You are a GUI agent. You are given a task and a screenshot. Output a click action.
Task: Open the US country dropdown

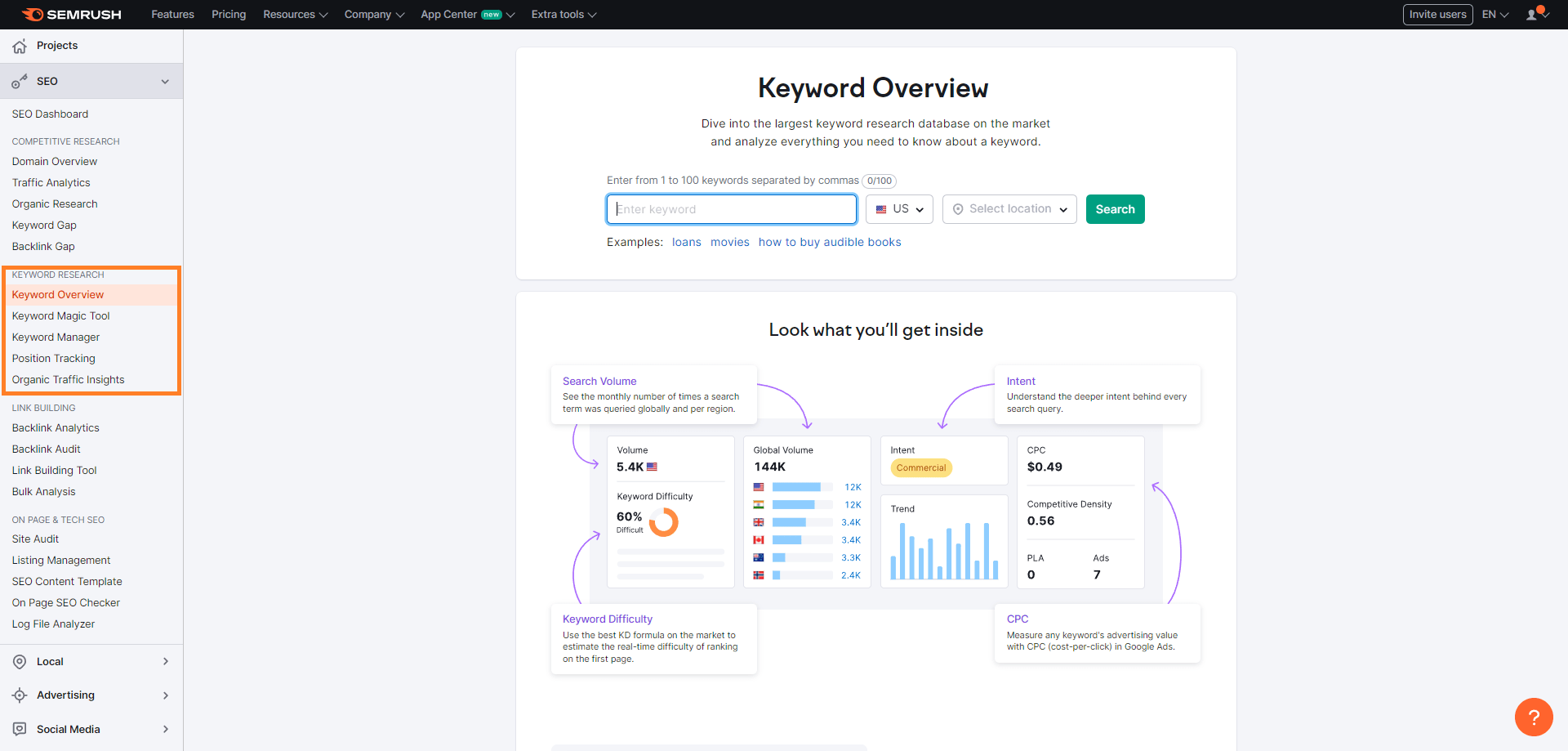coord(898,209)
